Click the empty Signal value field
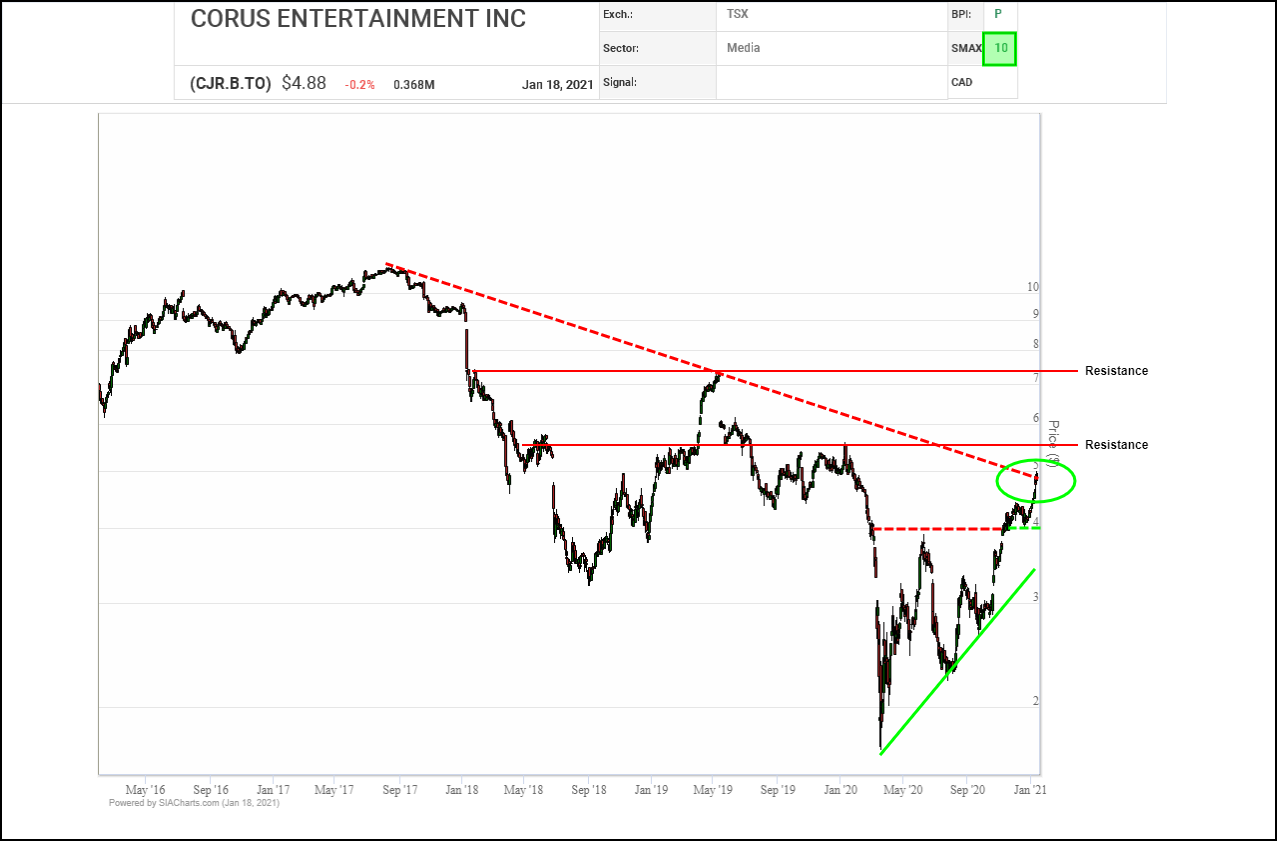 click(830, 82)
